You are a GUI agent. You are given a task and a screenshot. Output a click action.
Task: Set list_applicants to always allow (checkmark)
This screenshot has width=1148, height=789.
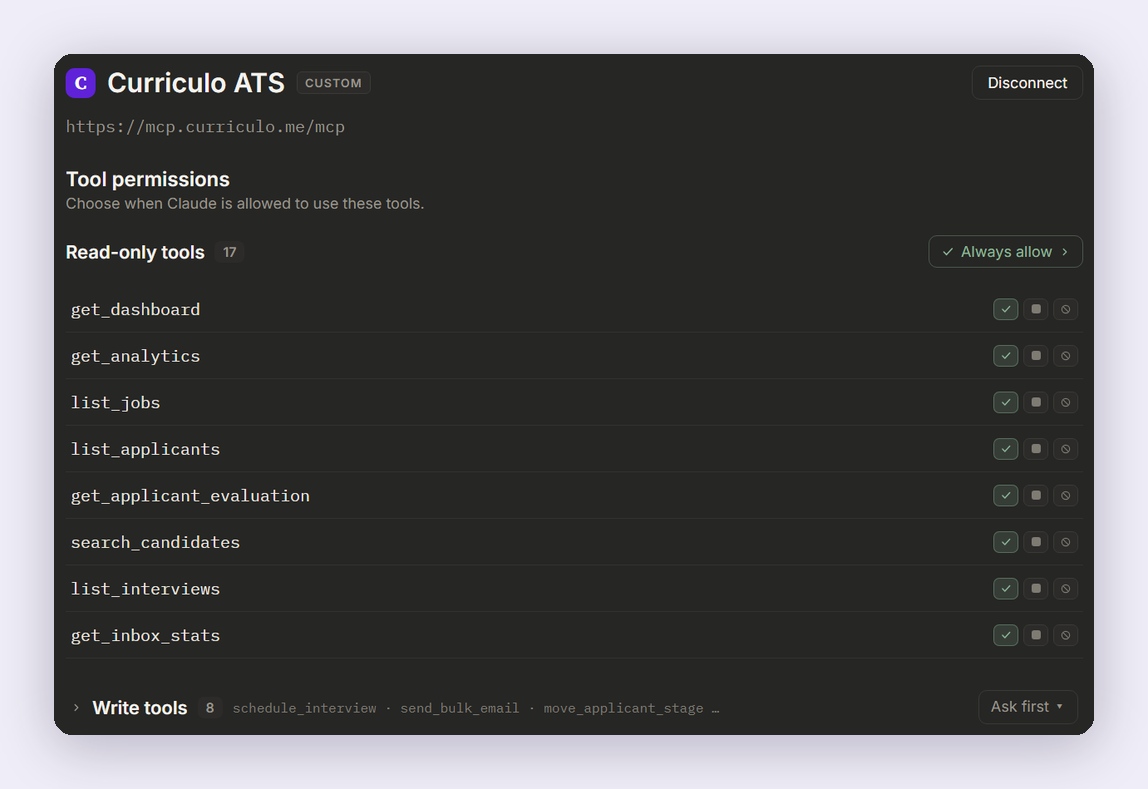click(x=1005, y=449)
